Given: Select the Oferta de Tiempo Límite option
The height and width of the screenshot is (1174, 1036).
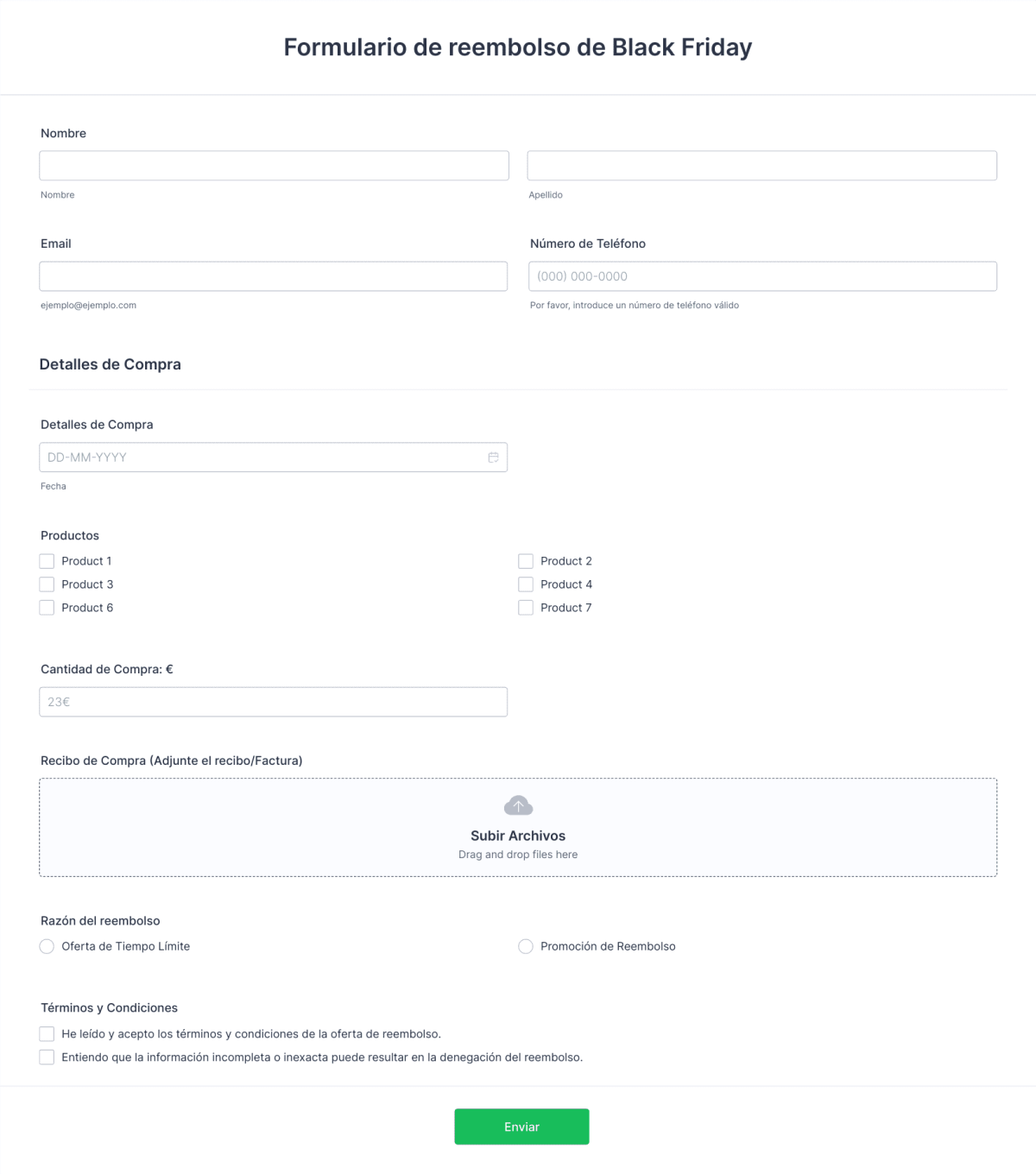Looking at the screenshot, I should coord(47,946).
